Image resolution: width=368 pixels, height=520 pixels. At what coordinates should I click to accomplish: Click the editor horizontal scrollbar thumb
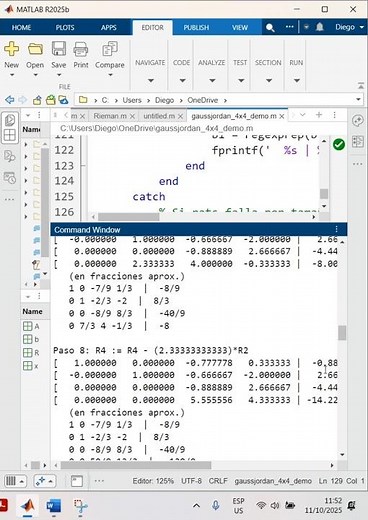point(129,217)
